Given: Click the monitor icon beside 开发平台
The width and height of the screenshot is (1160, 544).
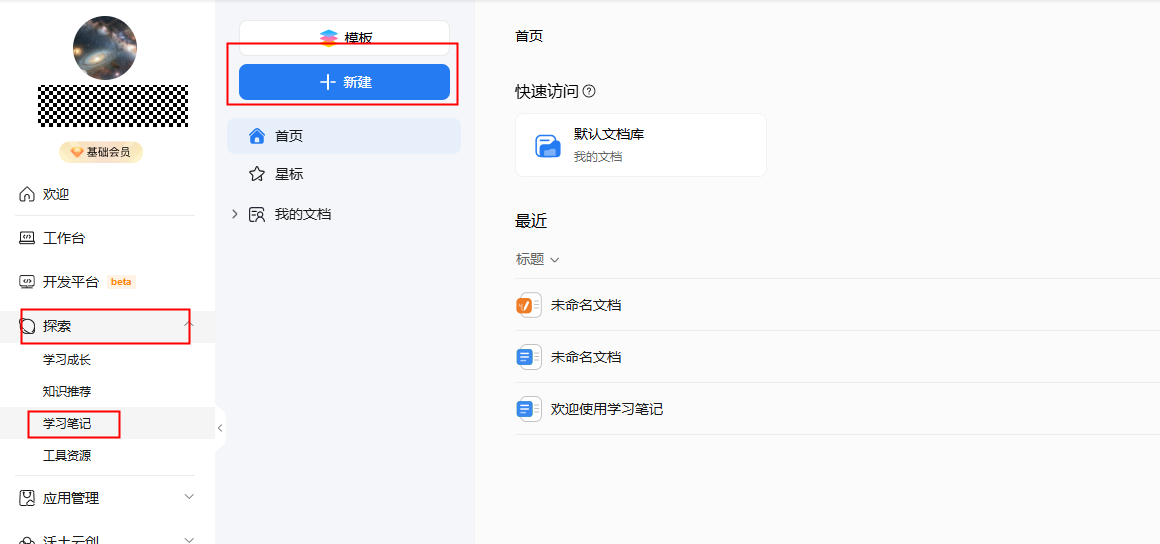Looking at the screenshot, I should coord(27,282).
